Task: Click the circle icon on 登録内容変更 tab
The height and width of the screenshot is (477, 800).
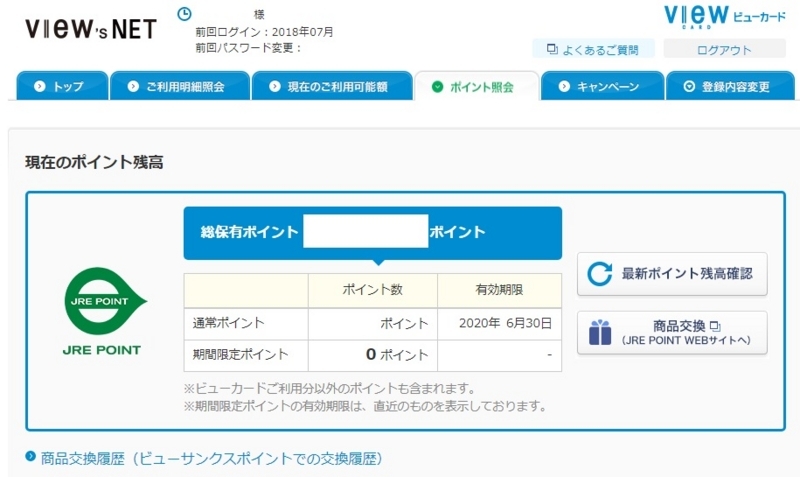Action: click(689, 87)
